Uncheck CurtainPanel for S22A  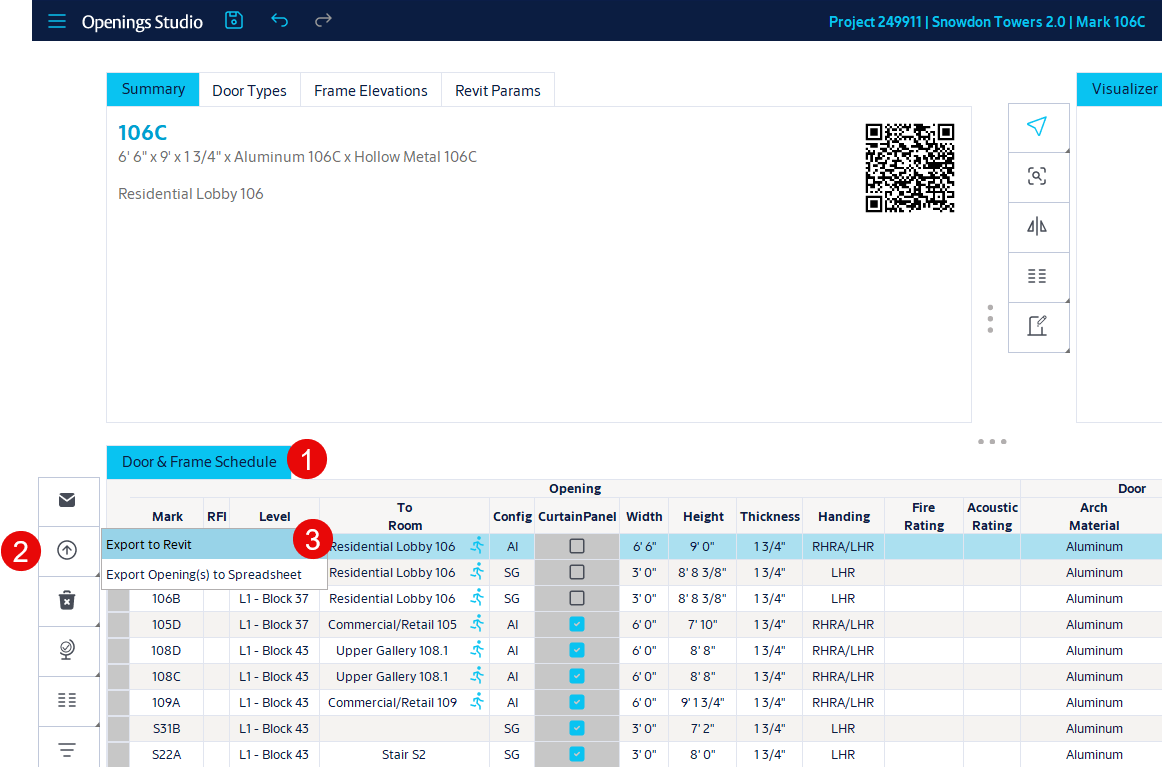tap(577, 754)
